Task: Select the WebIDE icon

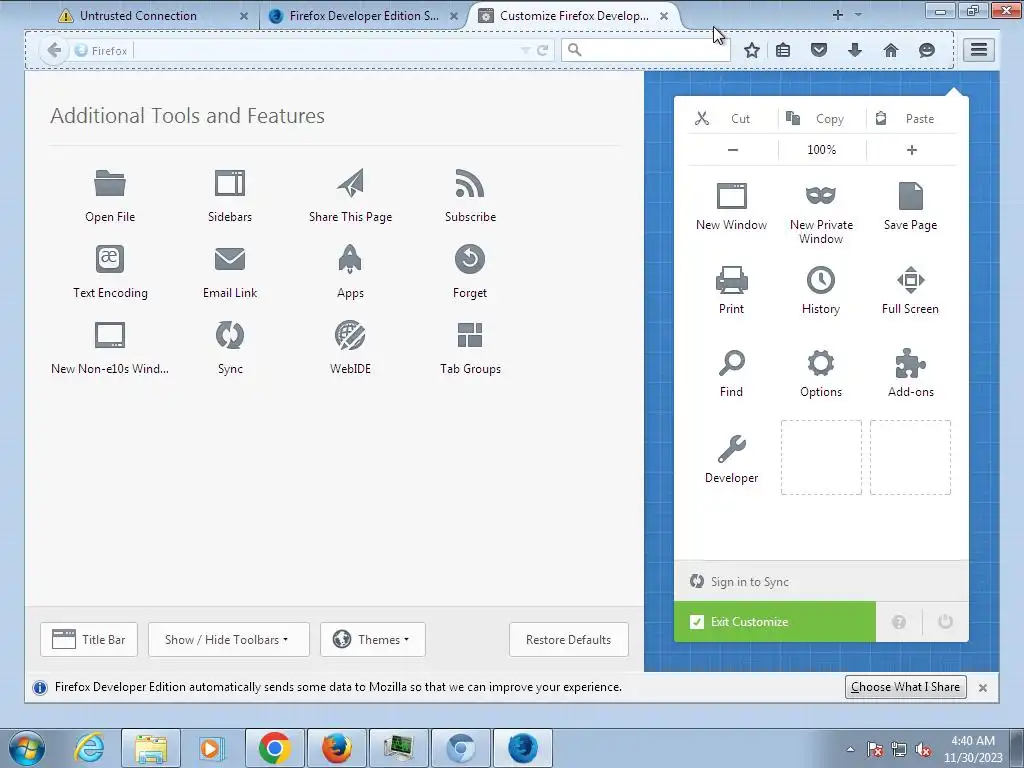Action: pos(350,335)
